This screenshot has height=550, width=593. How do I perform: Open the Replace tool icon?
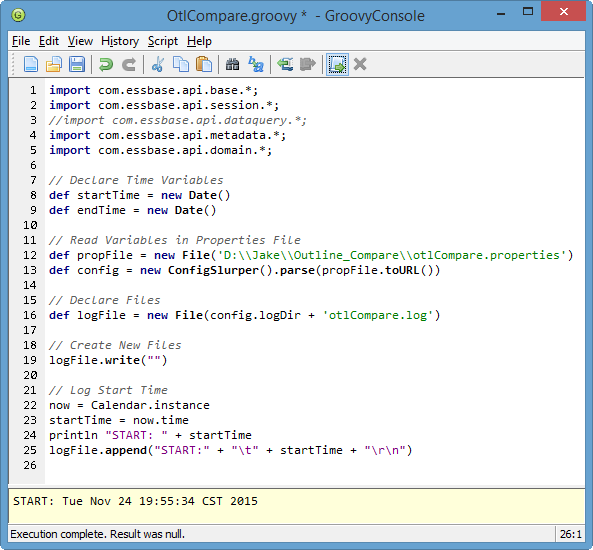pos(256,64)
